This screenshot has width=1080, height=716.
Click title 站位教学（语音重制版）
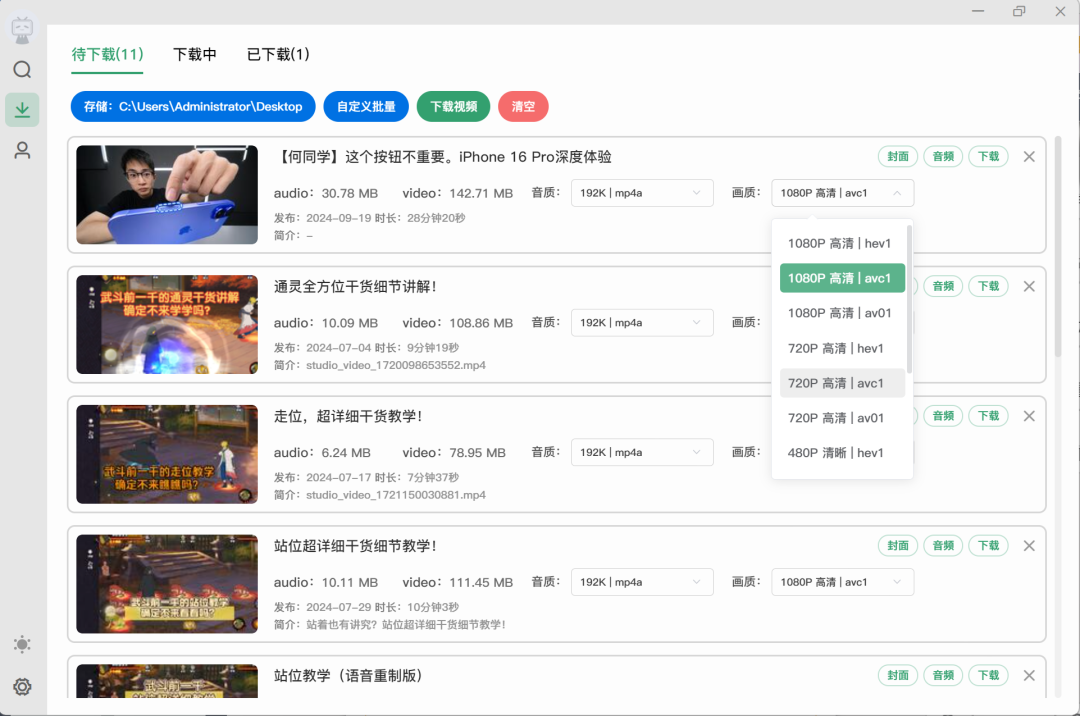349,675
